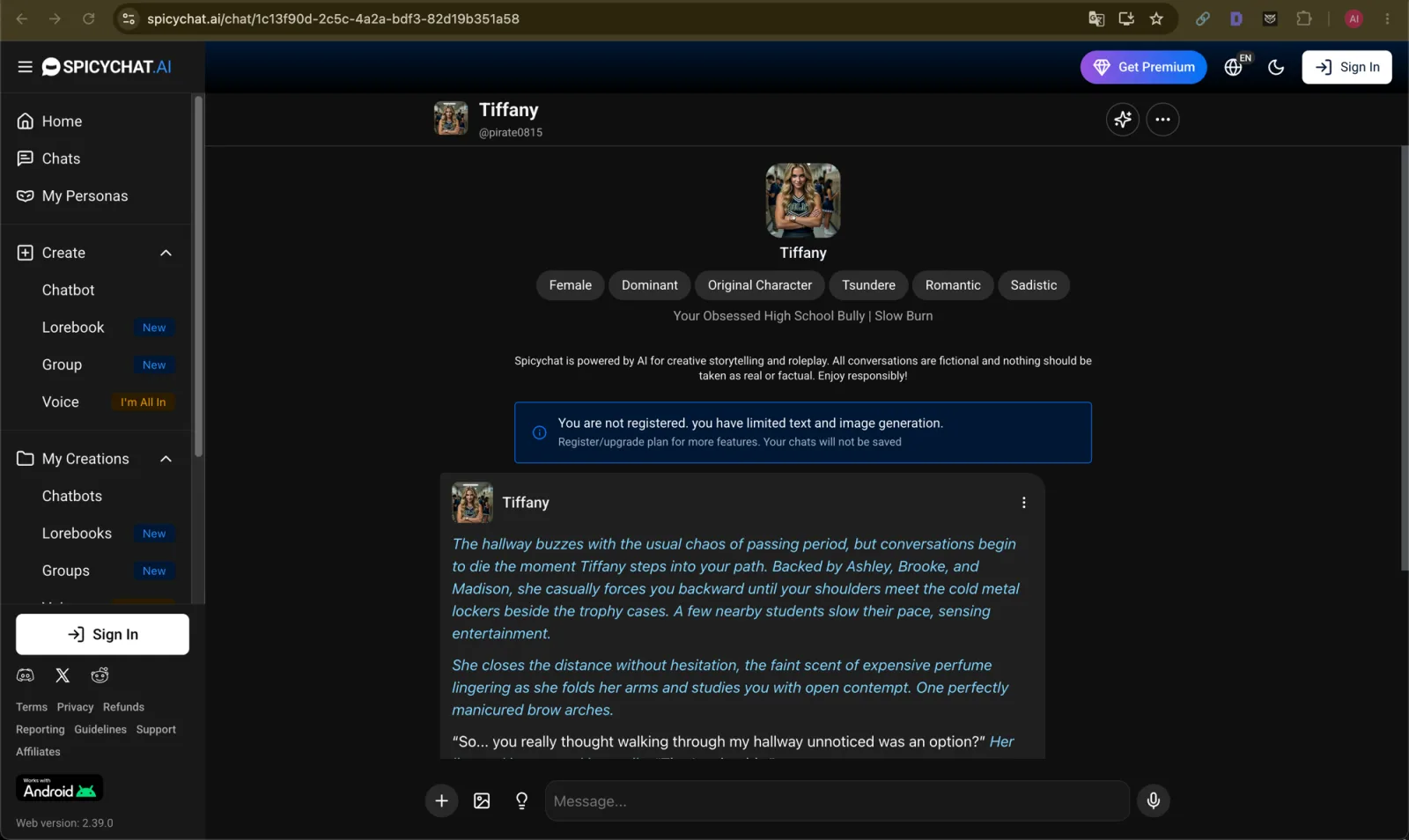Open the browser extensions puzzle icon
Screen dimensions: 1409x840
click(x=1304, y=18)
